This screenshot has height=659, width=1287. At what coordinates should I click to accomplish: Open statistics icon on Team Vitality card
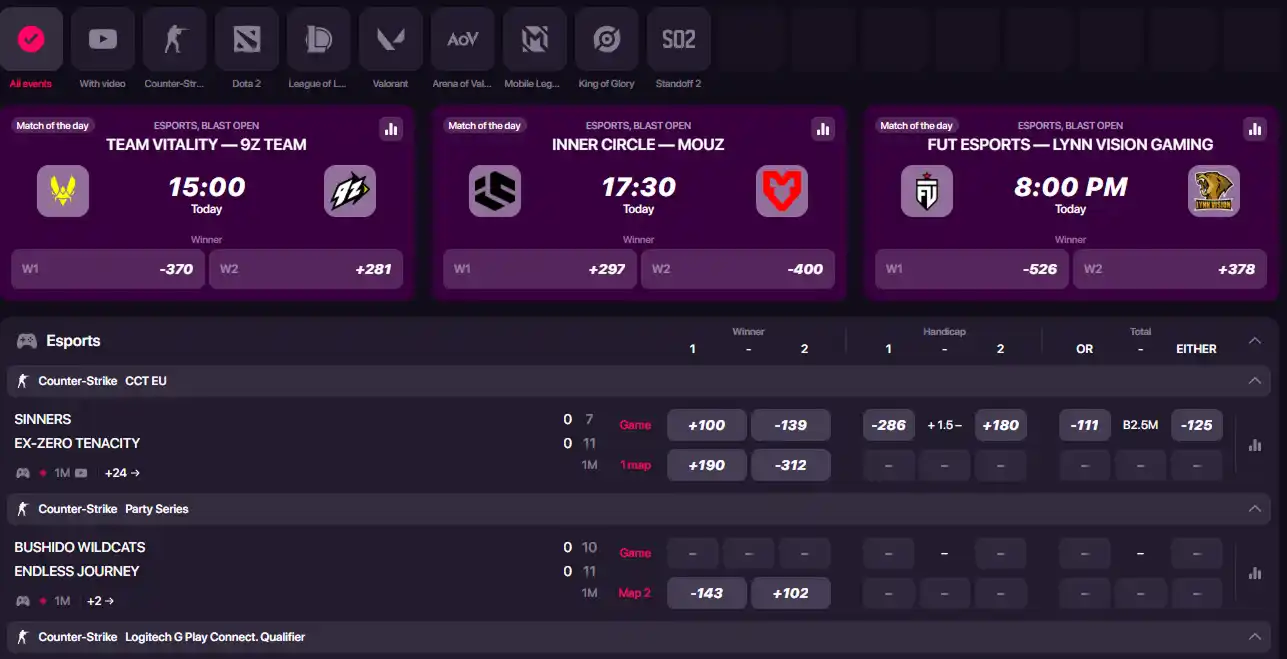pos(391,128)
